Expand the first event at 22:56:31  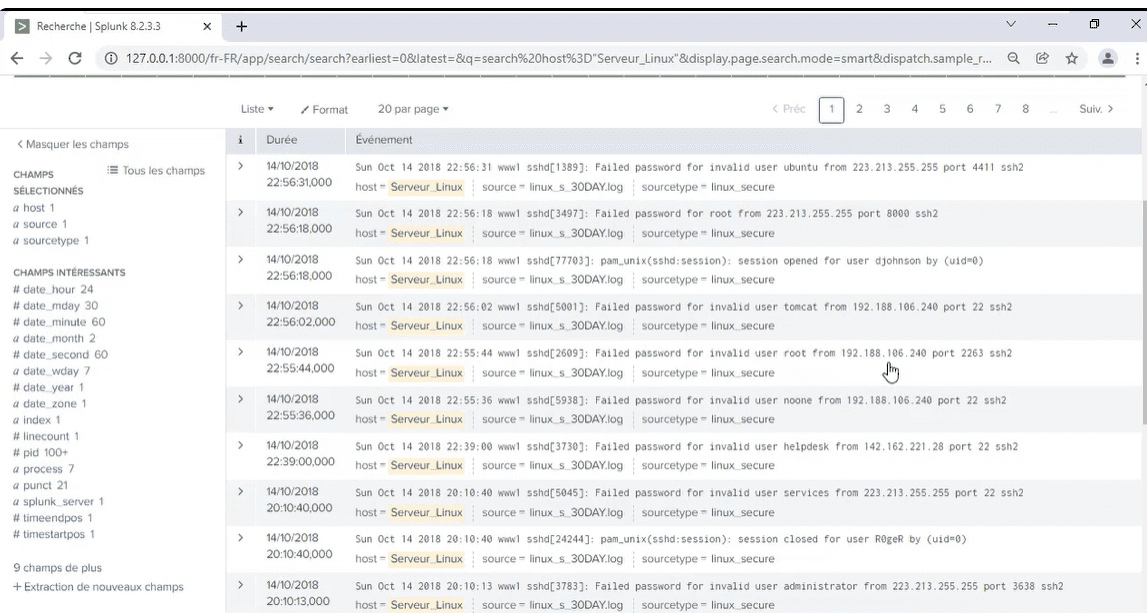240,166
